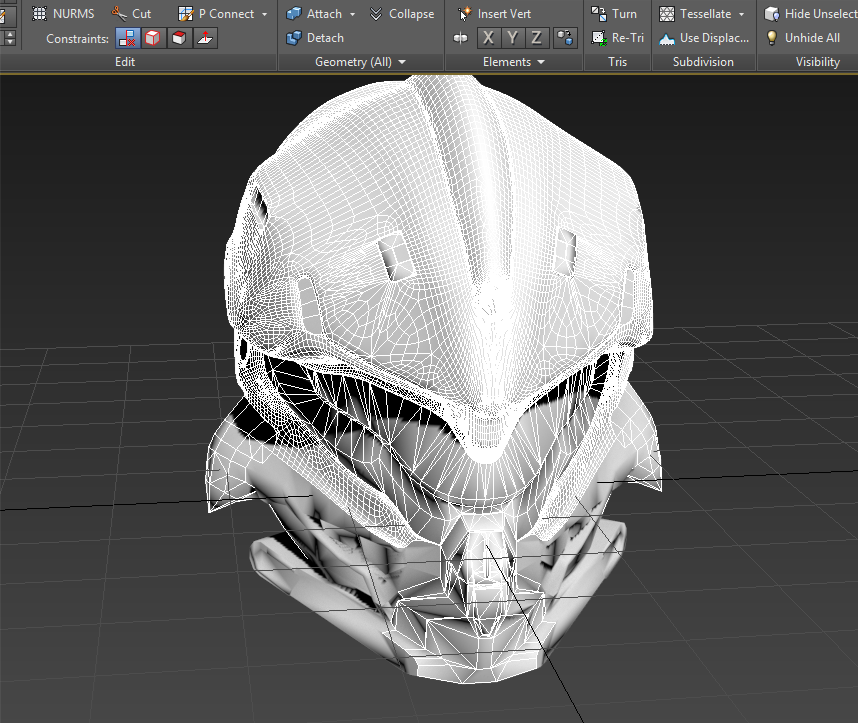
Task: Click the NURMS button
Action: pos(63,14)
